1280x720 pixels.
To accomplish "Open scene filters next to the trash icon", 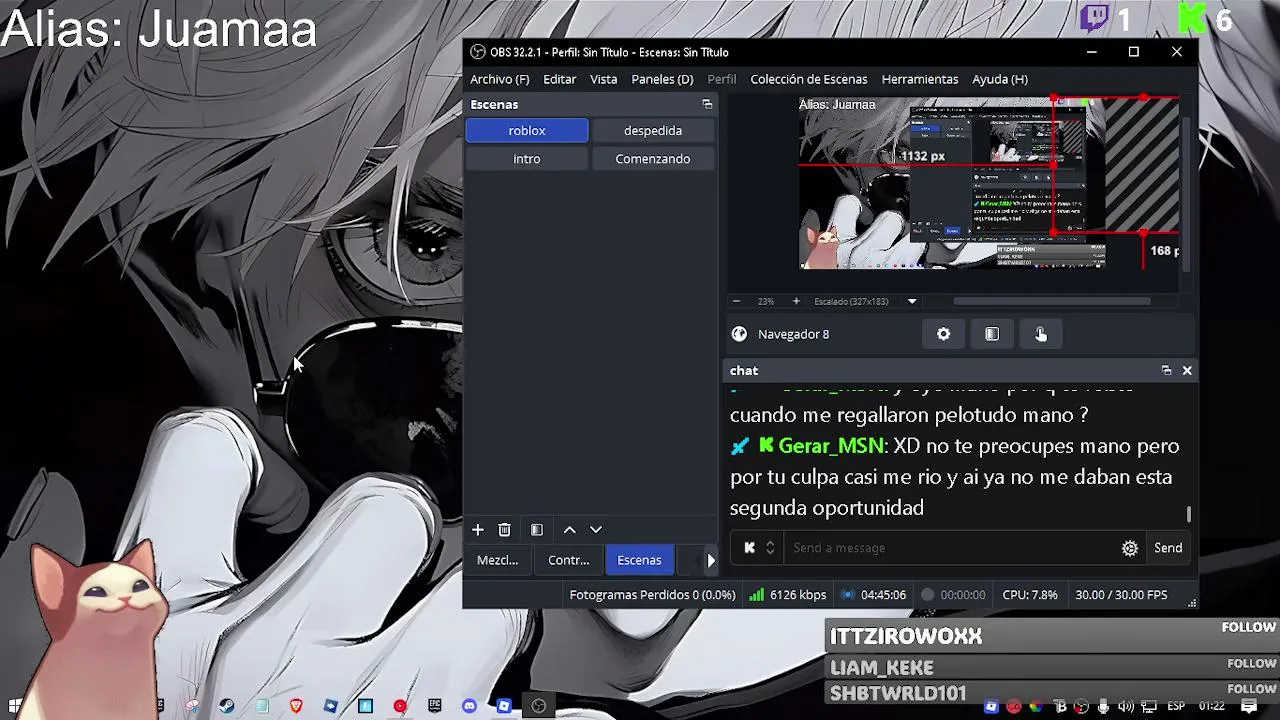I will (x=537, y=530).
